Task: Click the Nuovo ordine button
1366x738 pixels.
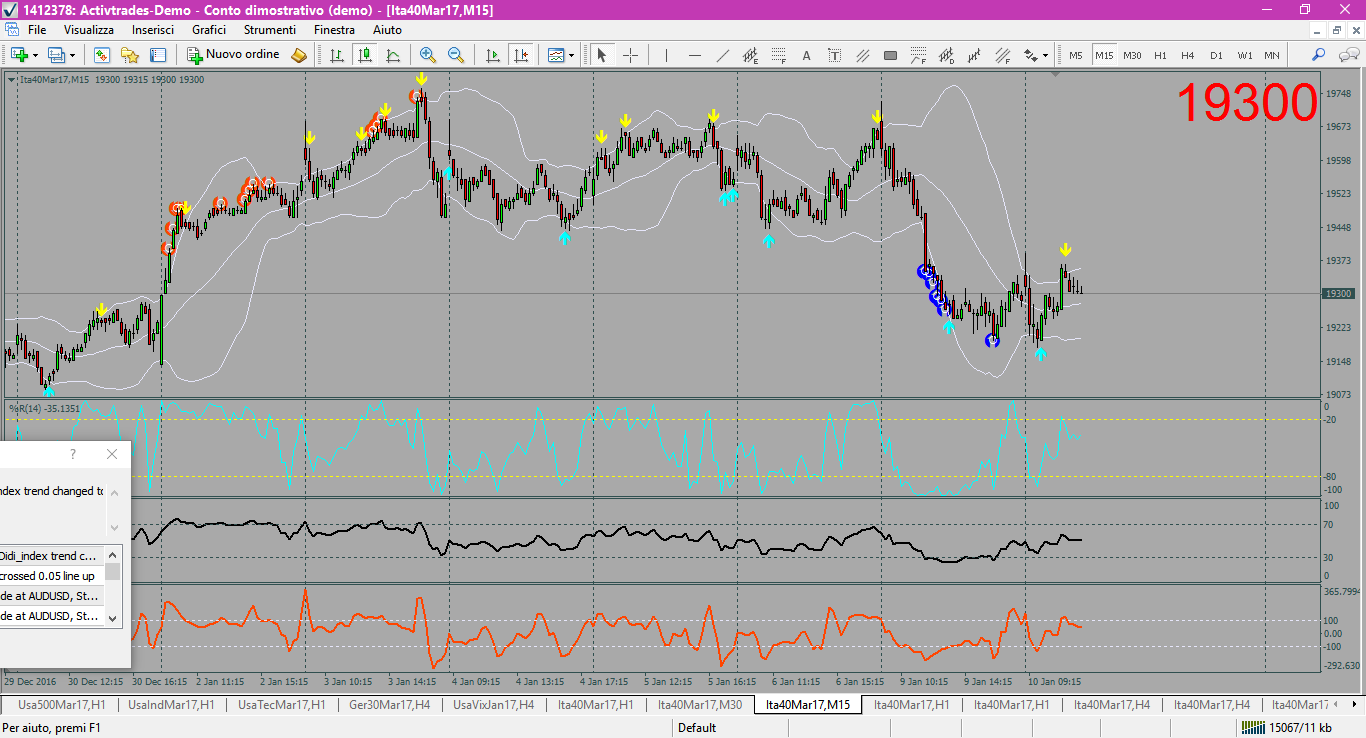Action: (x=233, y=55)
